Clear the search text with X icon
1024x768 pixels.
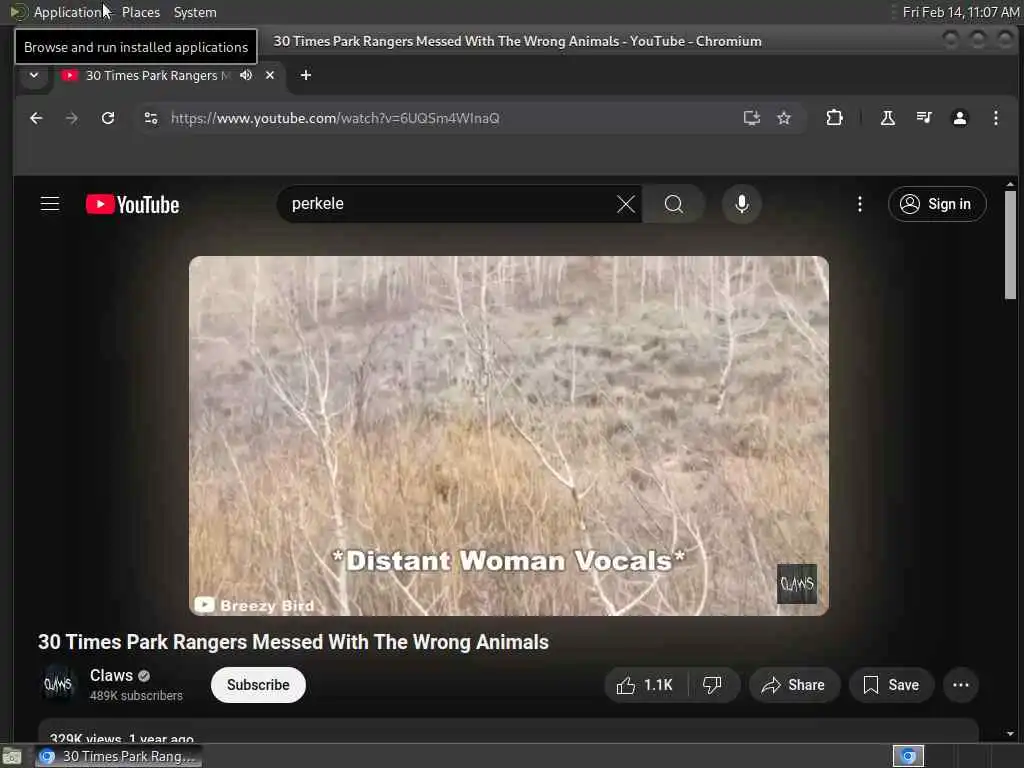point(626,204)
